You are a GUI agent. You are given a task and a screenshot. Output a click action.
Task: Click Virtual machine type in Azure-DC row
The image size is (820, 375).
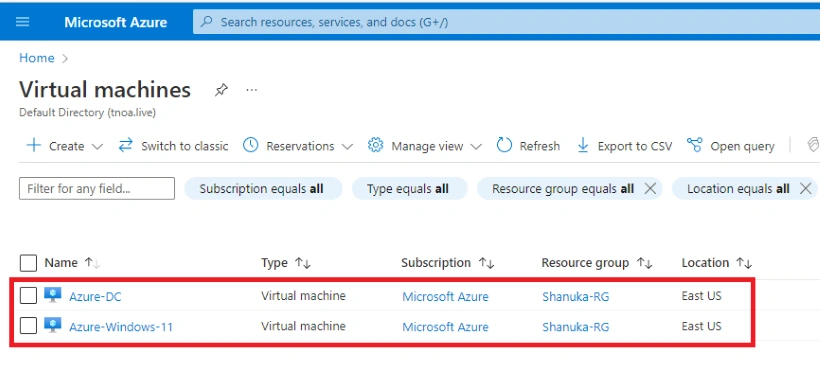[303, 296]
